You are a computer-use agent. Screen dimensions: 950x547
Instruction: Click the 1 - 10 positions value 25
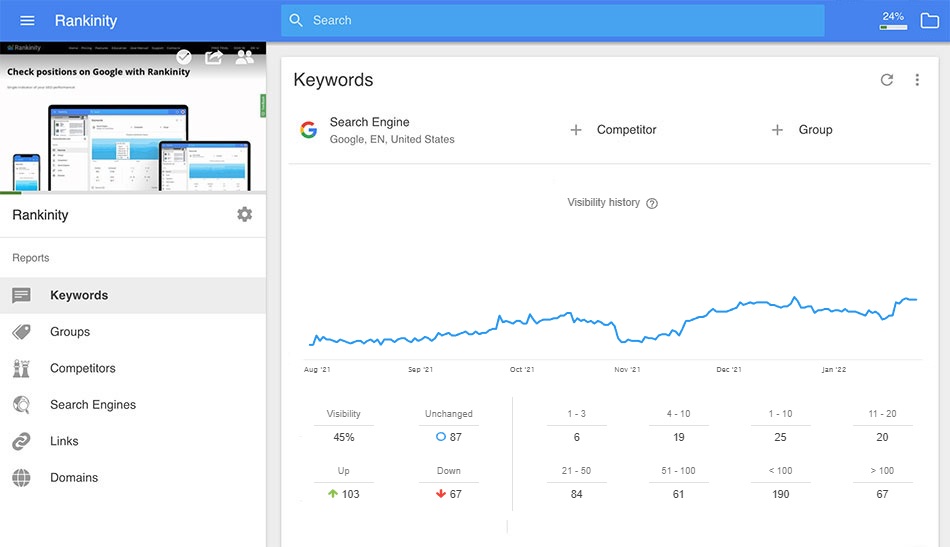point(780,437)
